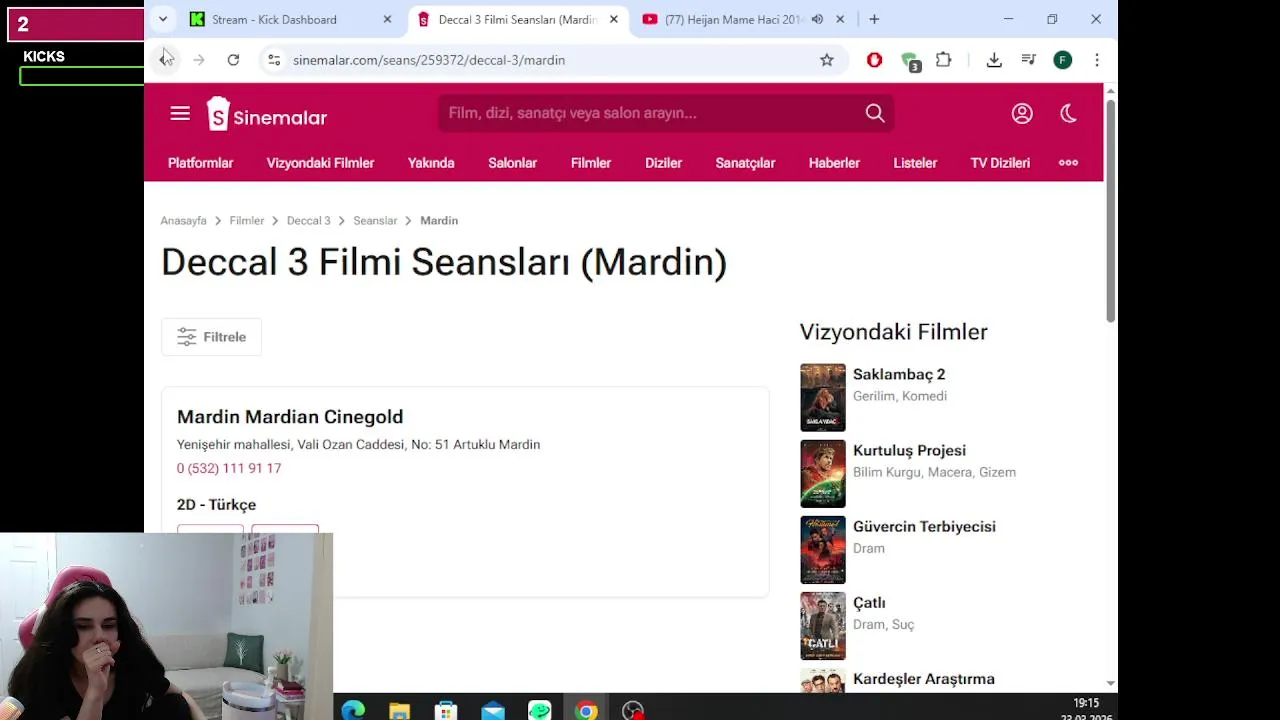View site information icon in address bar
1280x720 pixels.
click(274, 60)
